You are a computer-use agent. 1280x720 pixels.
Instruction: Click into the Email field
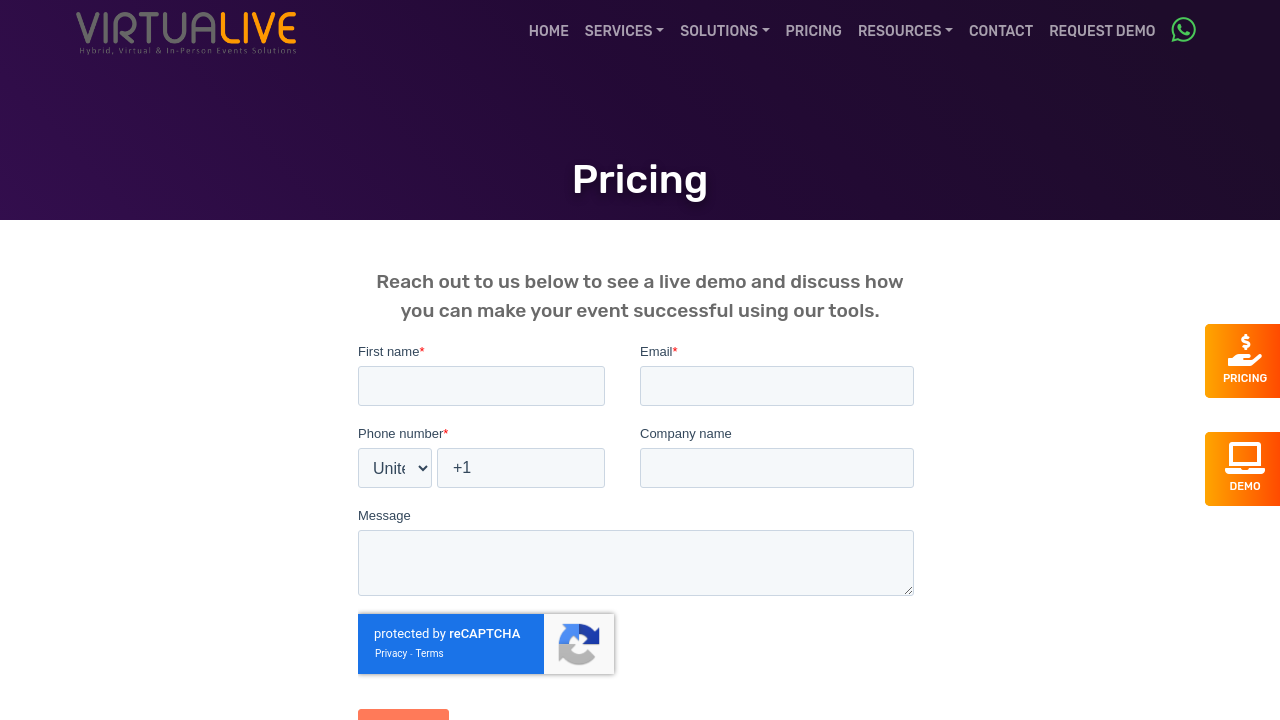[x=776, y=386]
